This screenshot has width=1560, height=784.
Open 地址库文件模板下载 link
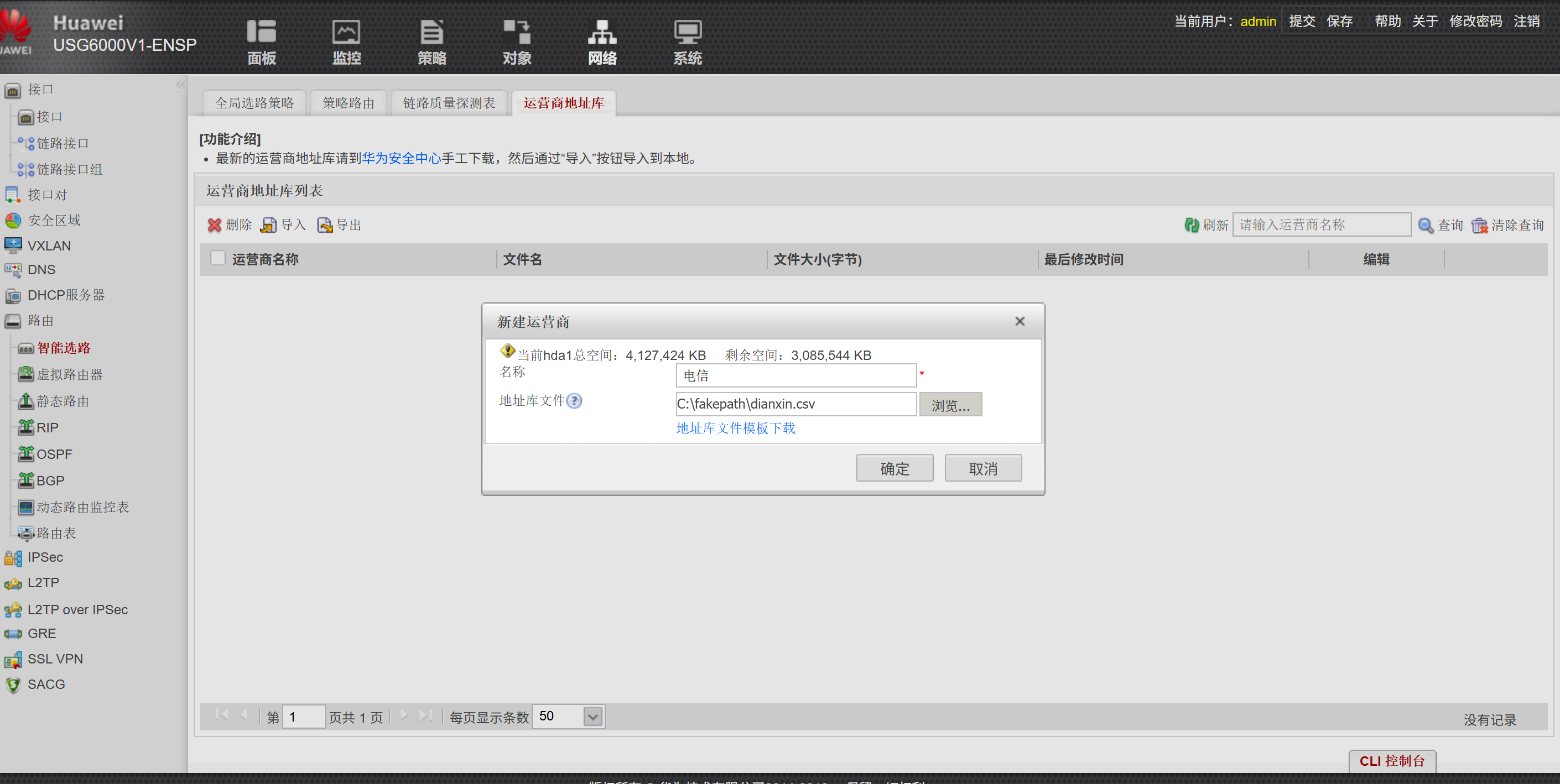[x=735, y=428]
